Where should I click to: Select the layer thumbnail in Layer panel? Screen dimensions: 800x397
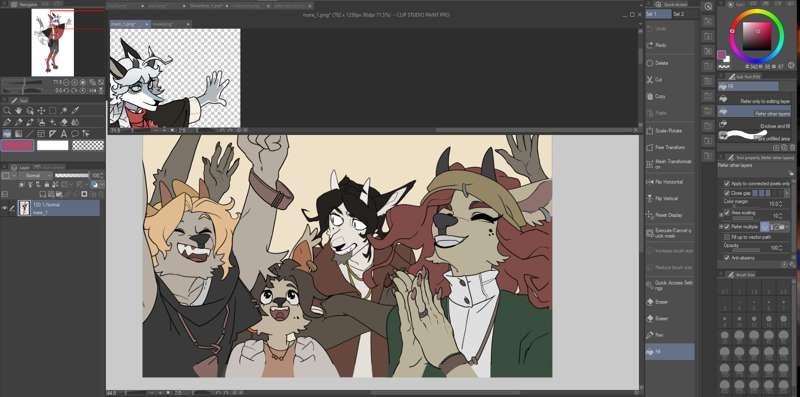(x=24, y=208)
